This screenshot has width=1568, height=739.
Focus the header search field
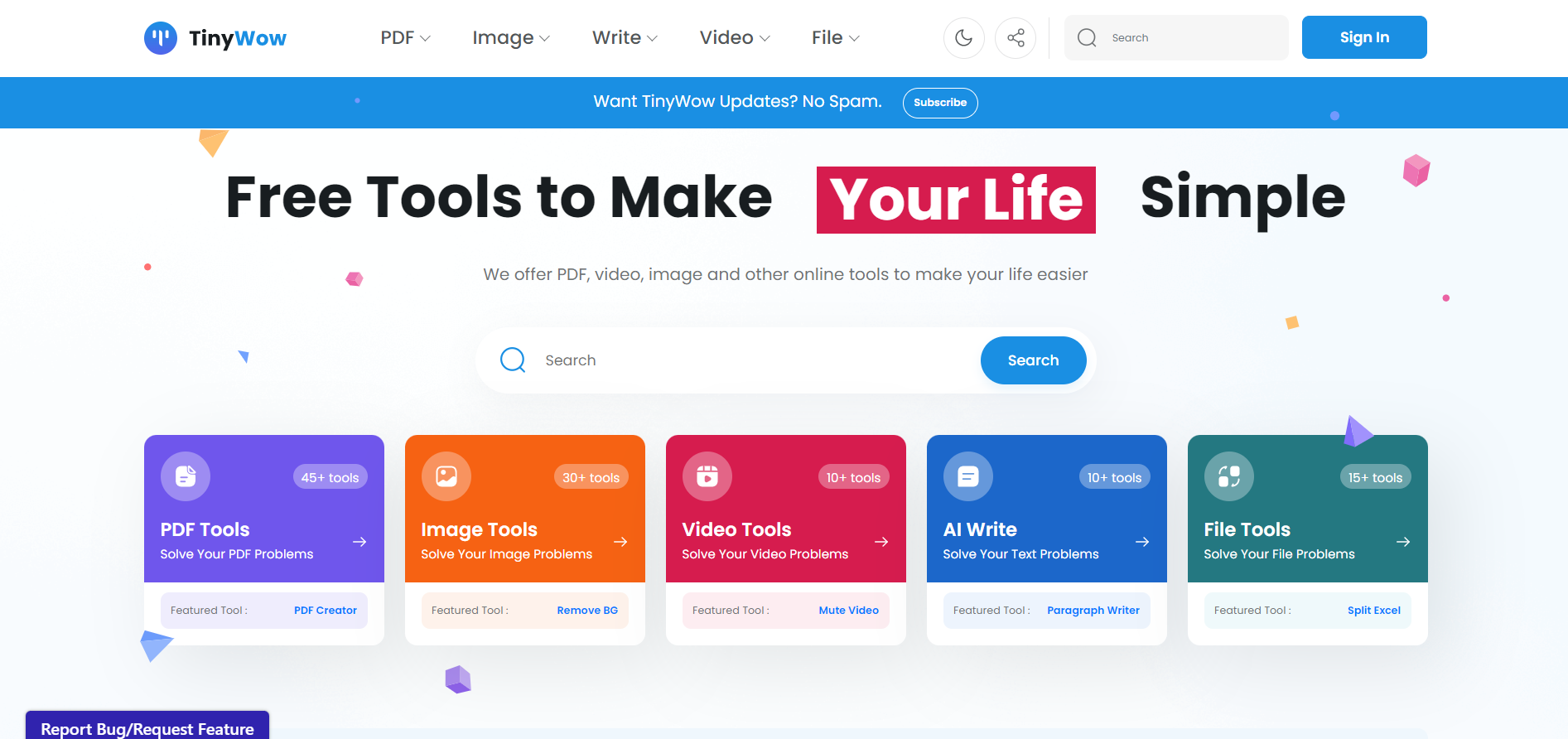[1176, 38]
